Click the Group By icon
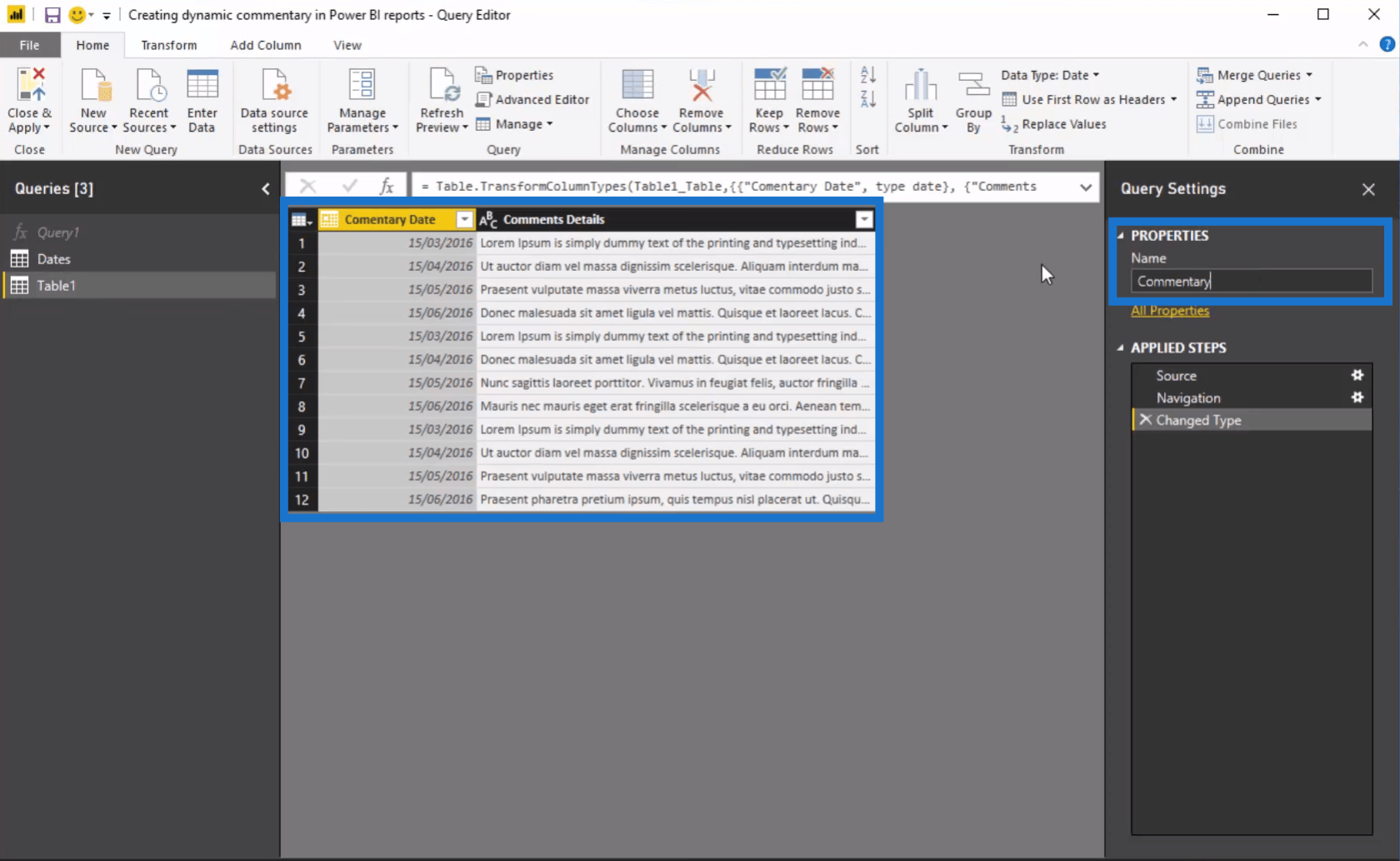1400x861 pixels. coord(972,85)
